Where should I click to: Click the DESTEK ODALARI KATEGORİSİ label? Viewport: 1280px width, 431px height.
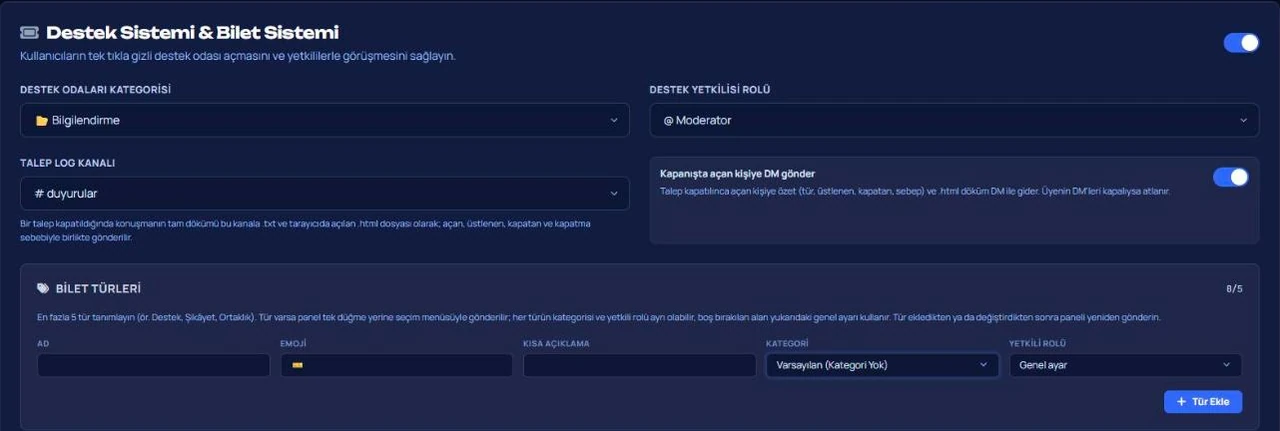[95, 90]
